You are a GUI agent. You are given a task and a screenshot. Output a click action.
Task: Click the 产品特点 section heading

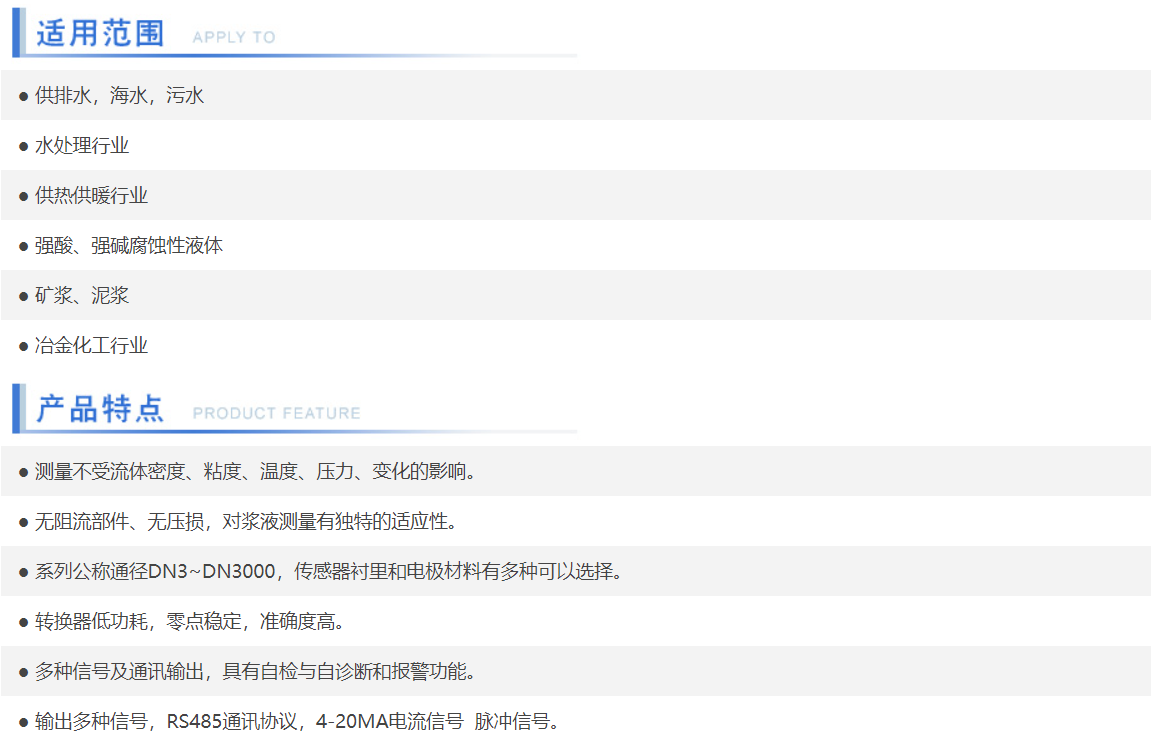(x=100, y=409)
